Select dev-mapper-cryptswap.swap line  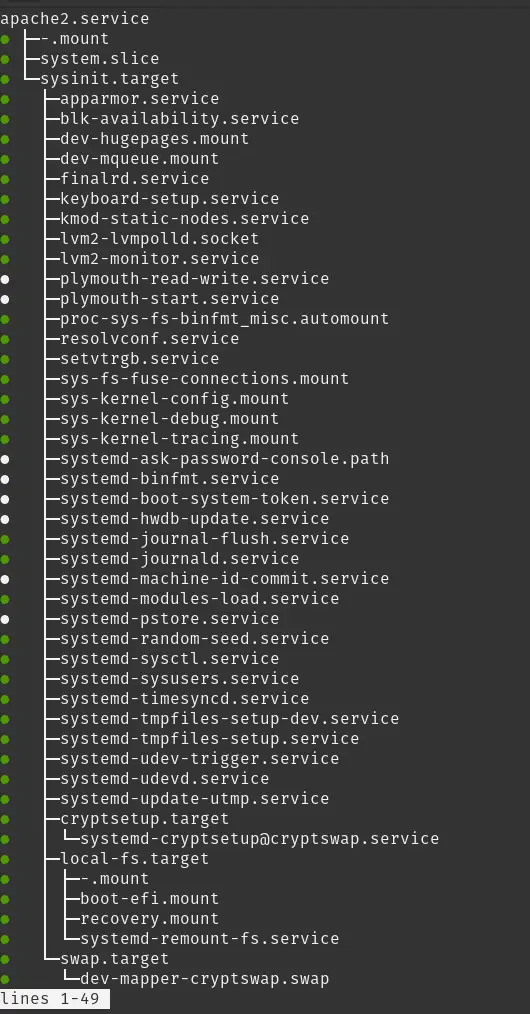point(205,979)
